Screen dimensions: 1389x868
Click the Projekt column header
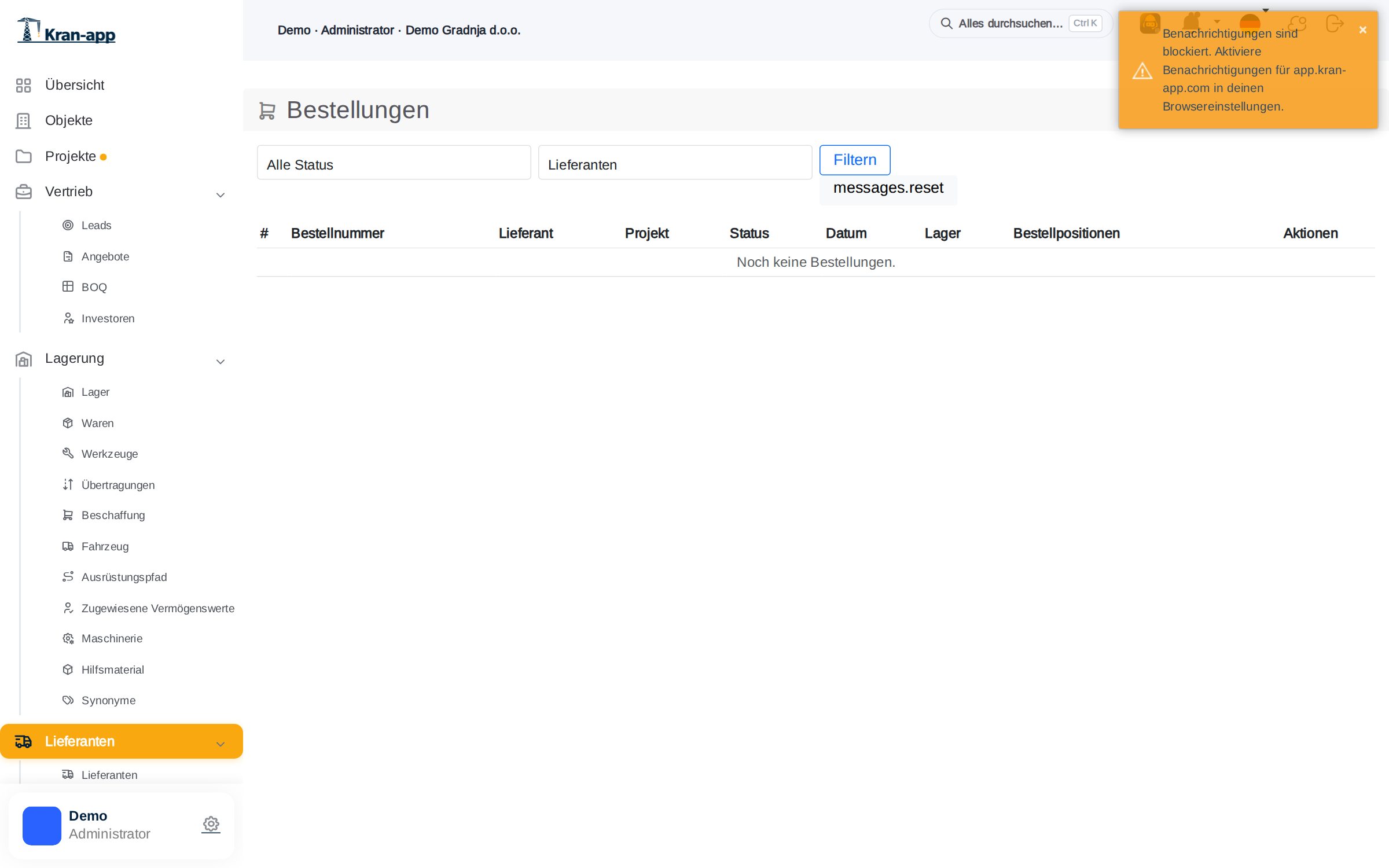pyautogui.click(x=646, y=233)
